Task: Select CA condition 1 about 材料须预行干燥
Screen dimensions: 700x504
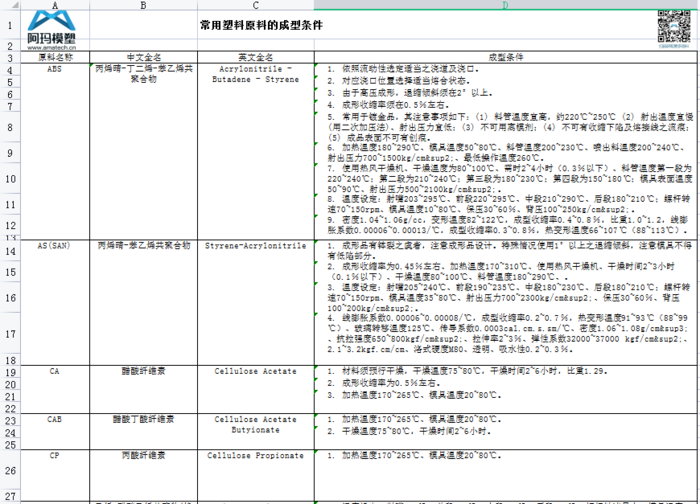Action: (x=505, y=371)
